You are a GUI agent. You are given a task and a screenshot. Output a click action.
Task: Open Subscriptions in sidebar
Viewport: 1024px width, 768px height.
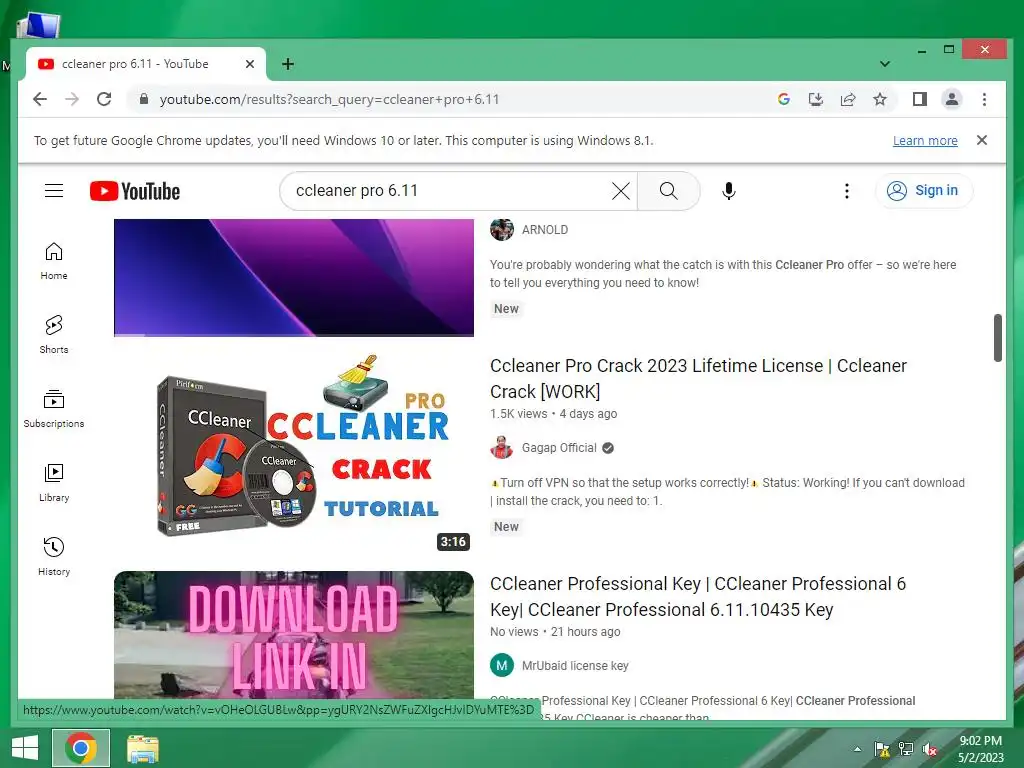tap(54, 409)
